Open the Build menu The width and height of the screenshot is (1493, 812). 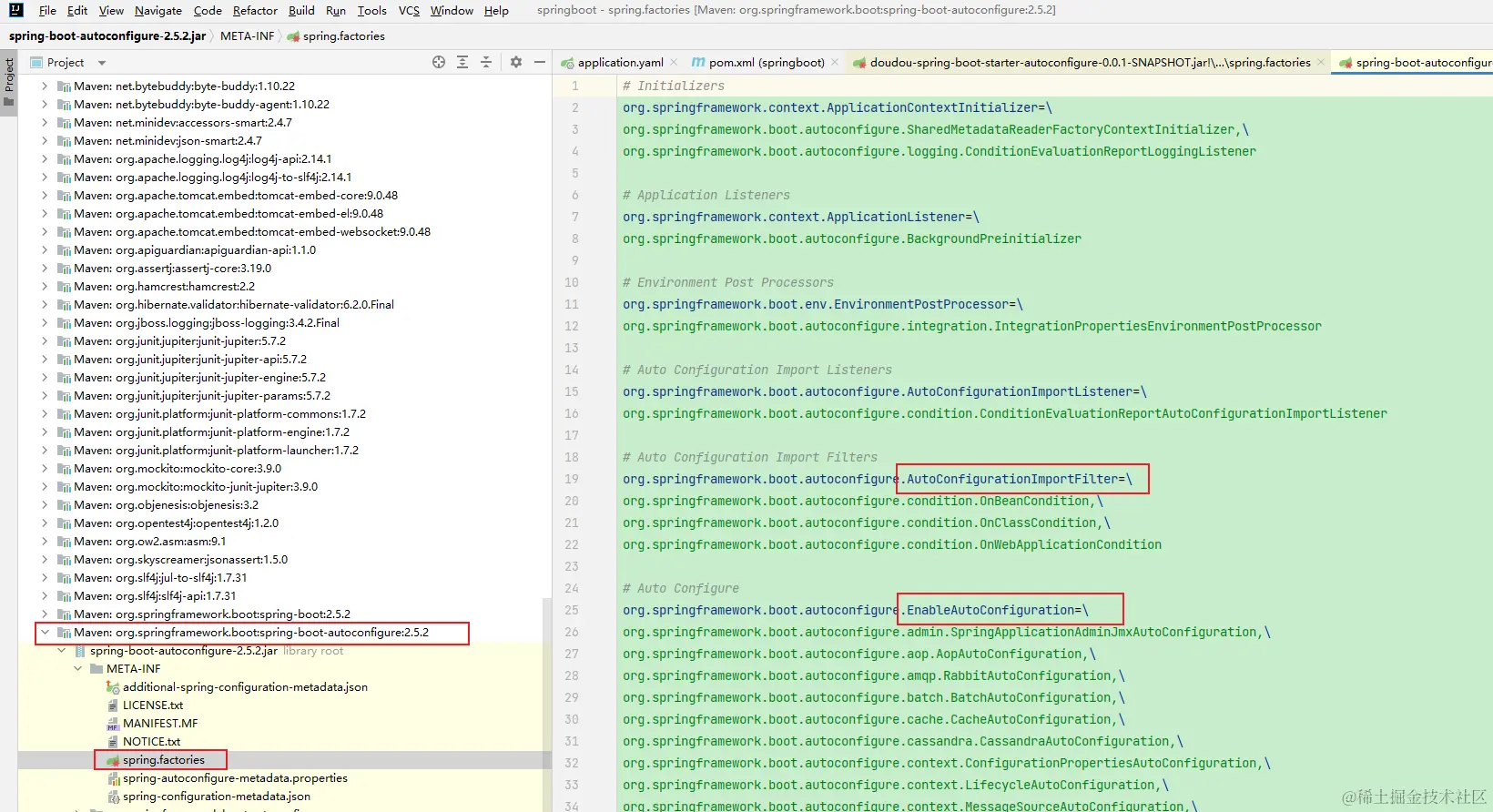coord(301,10)
